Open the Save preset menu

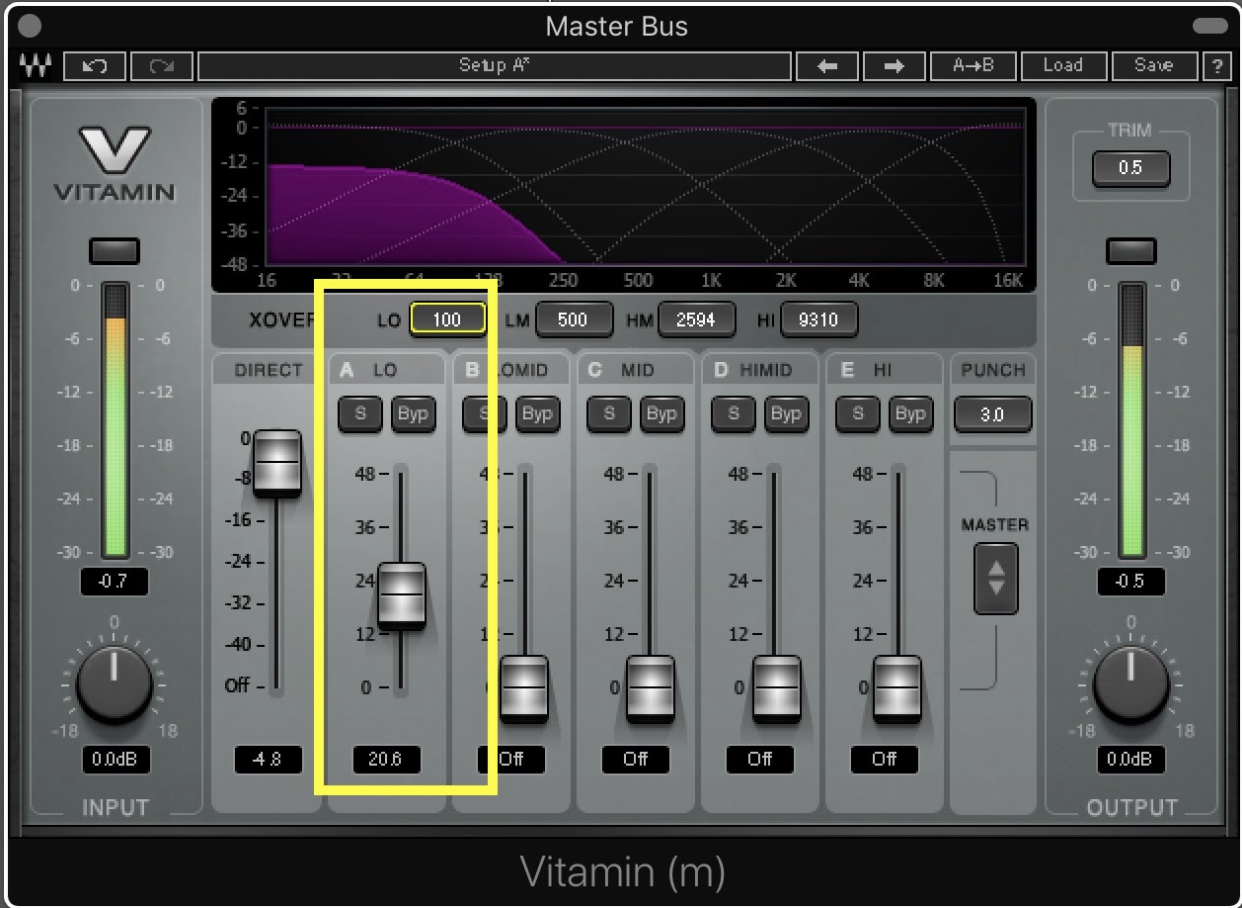tap(1153, 66)
